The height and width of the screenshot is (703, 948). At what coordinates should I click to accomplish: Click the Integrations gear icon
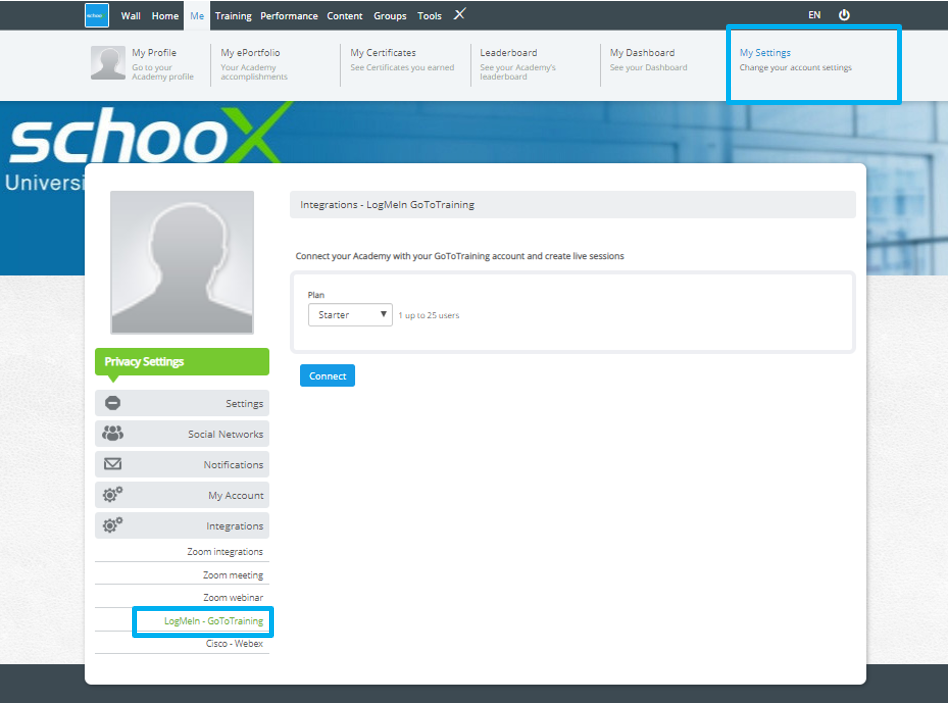112,525
